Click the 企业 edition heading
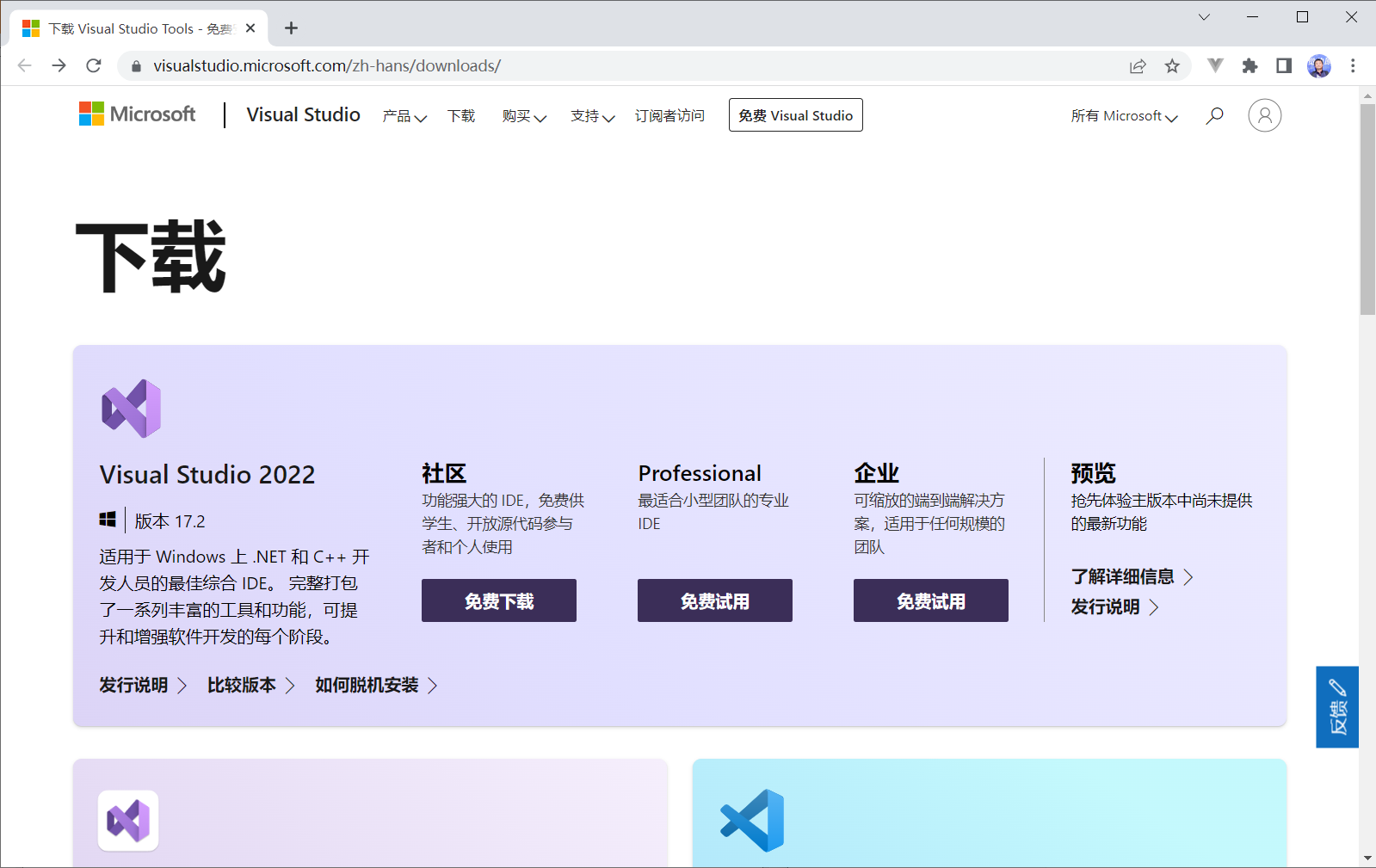 (x=876, y=473)
